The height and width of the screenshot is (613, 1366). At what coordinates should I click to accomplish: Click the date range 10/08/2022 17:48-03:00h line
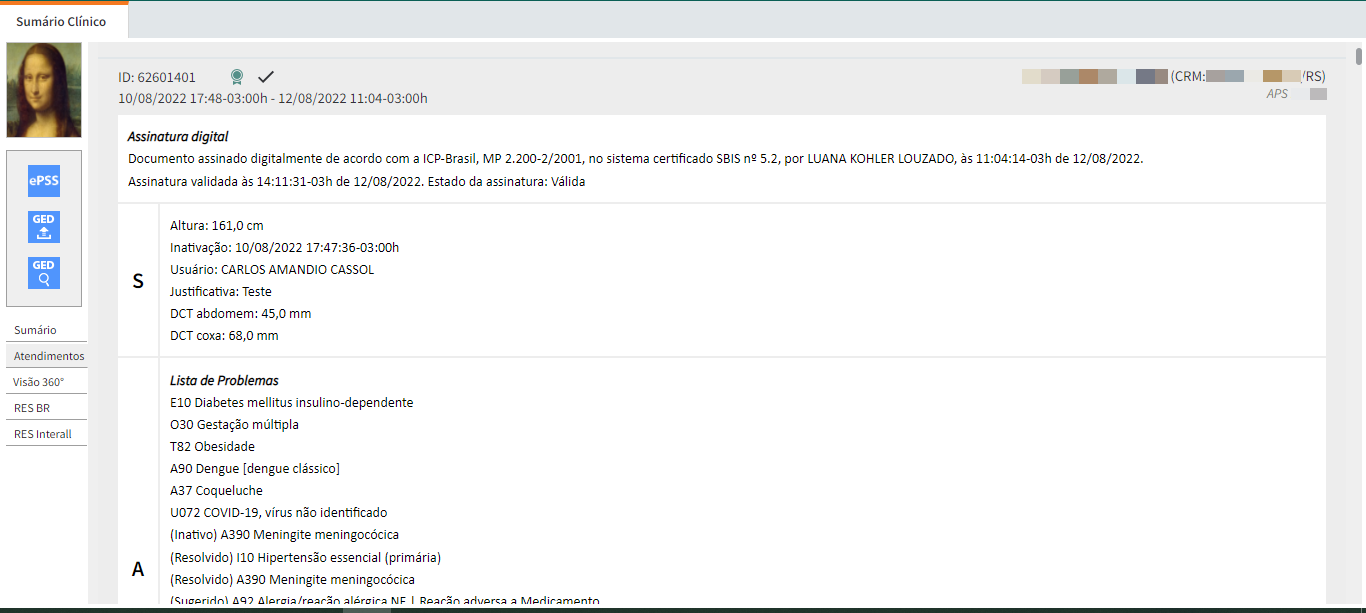273,98
